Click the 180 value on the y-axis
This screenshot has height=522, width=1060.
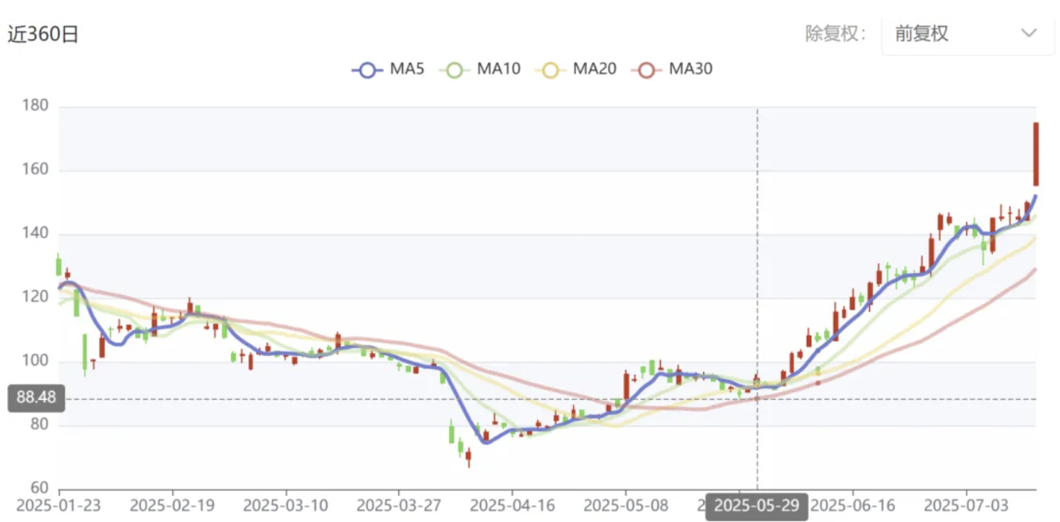[35, 107]
